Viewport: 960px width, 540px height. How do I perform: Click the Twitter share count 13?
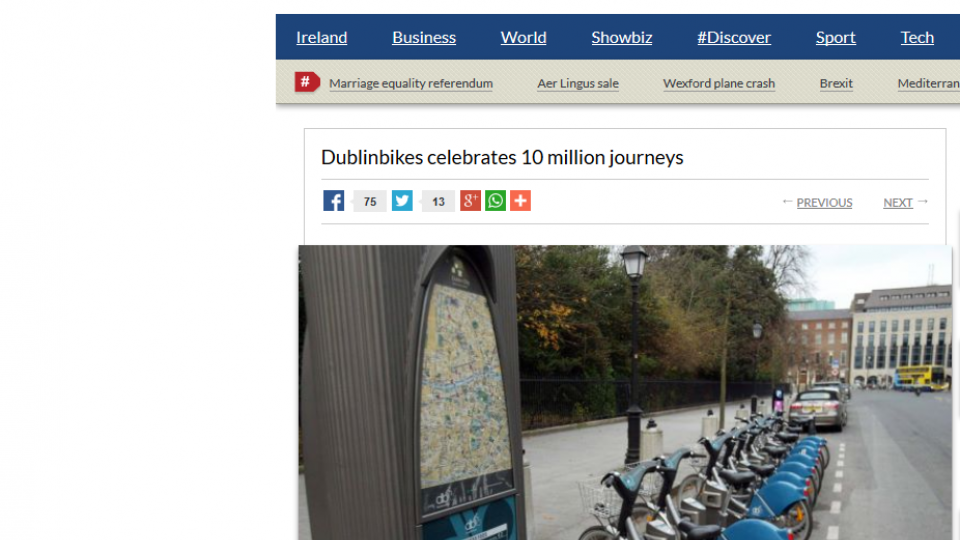coord(438,201)
